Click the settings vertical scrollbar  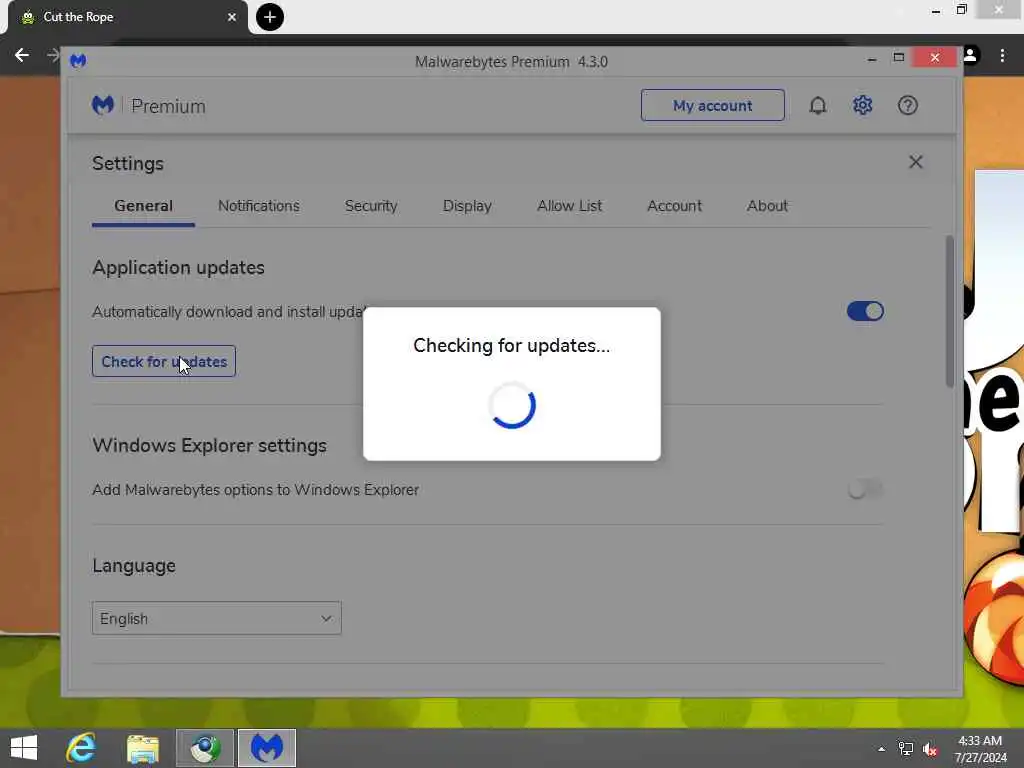coord(950,311)
